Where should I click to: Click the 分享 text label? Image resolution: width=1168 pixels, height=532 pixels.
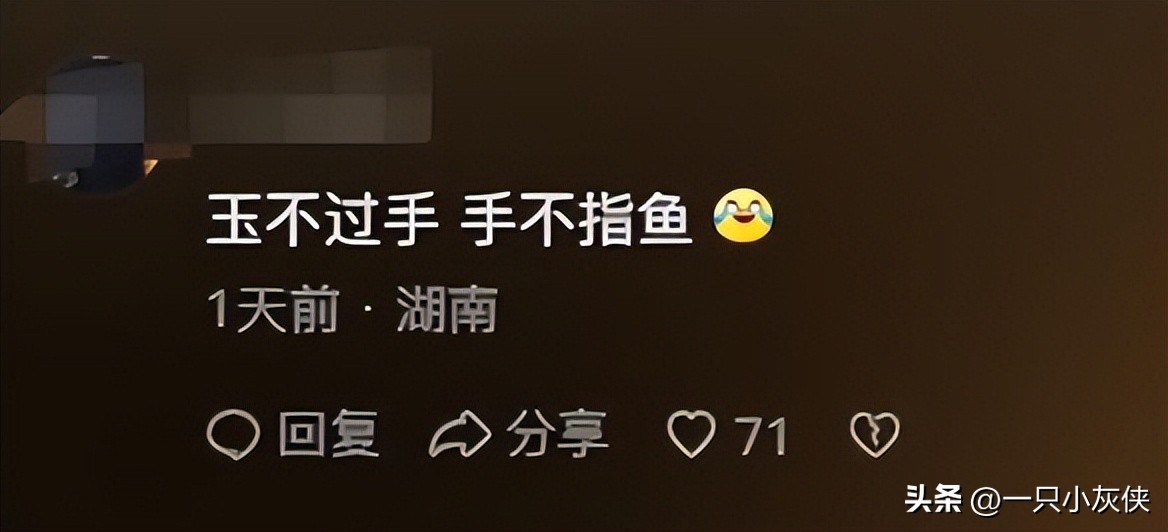[x=557, y=434]
